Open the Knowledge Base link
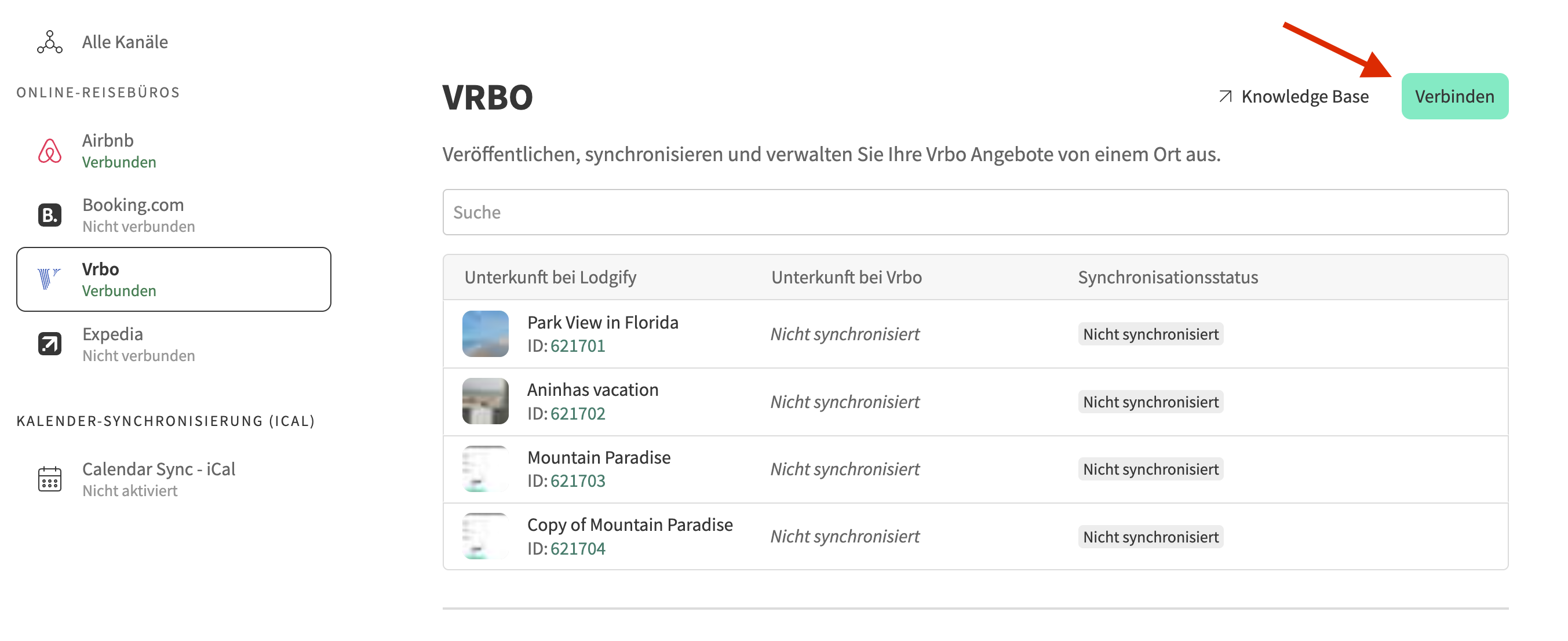The height and width of the screenshot is (641, 1568). coord(1304,96)
